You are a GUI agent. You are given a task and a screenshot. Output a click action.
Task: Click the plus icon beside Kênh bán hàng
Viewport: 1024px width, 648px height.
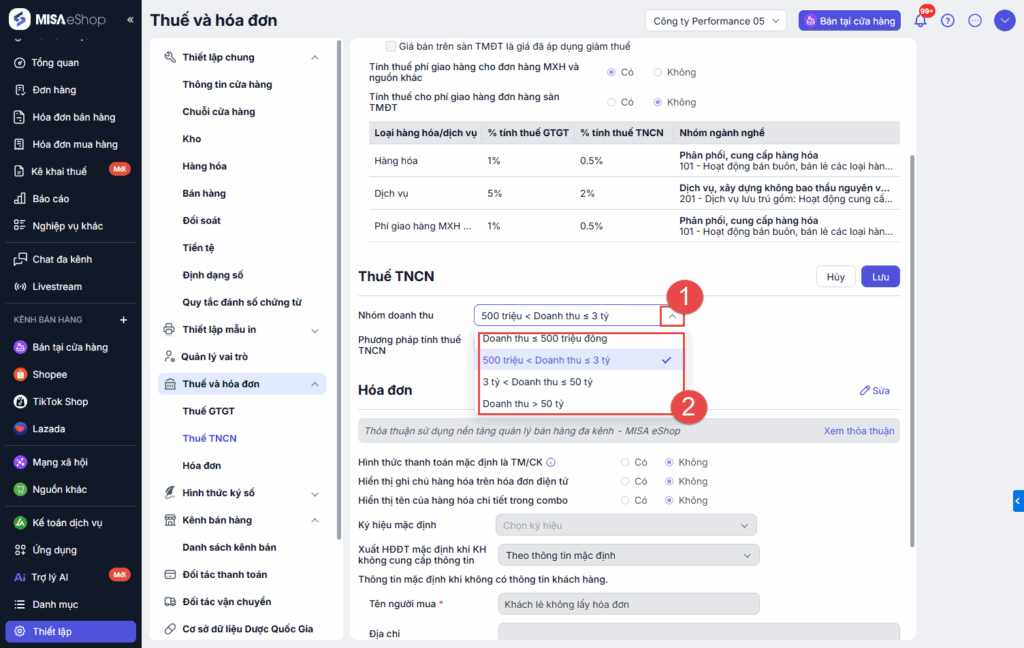pos(124,320)
